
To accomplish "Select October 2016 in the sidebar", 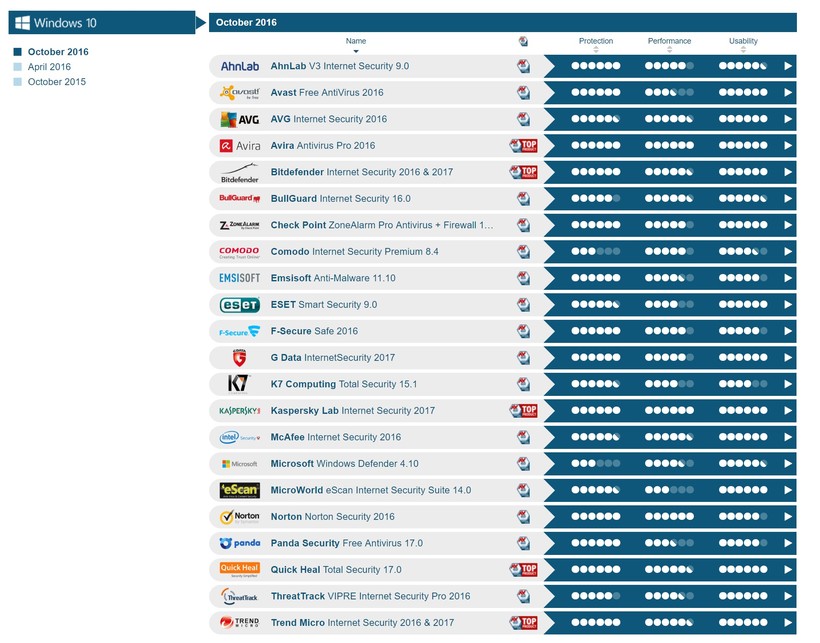I will coord(58,52).
